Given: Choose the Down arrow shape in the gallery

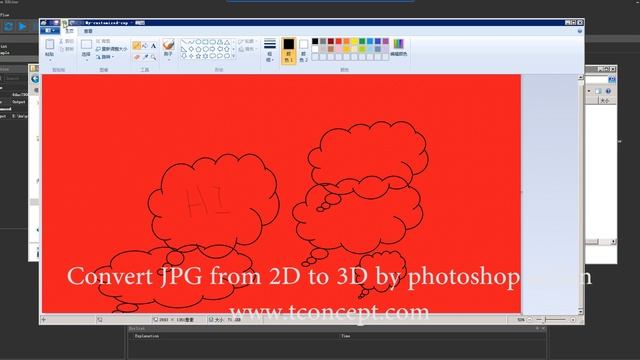Looking at the screenshot, I should (x=184, y=56).
